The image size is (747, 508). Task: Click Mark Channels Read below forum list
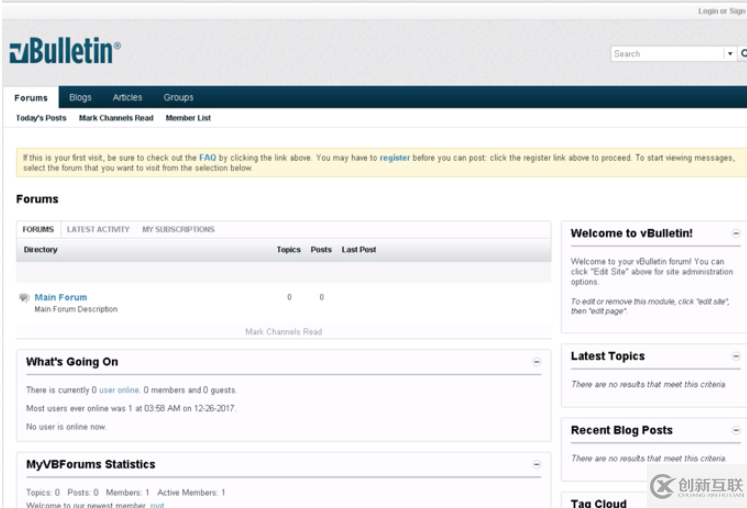coord(283,332)
